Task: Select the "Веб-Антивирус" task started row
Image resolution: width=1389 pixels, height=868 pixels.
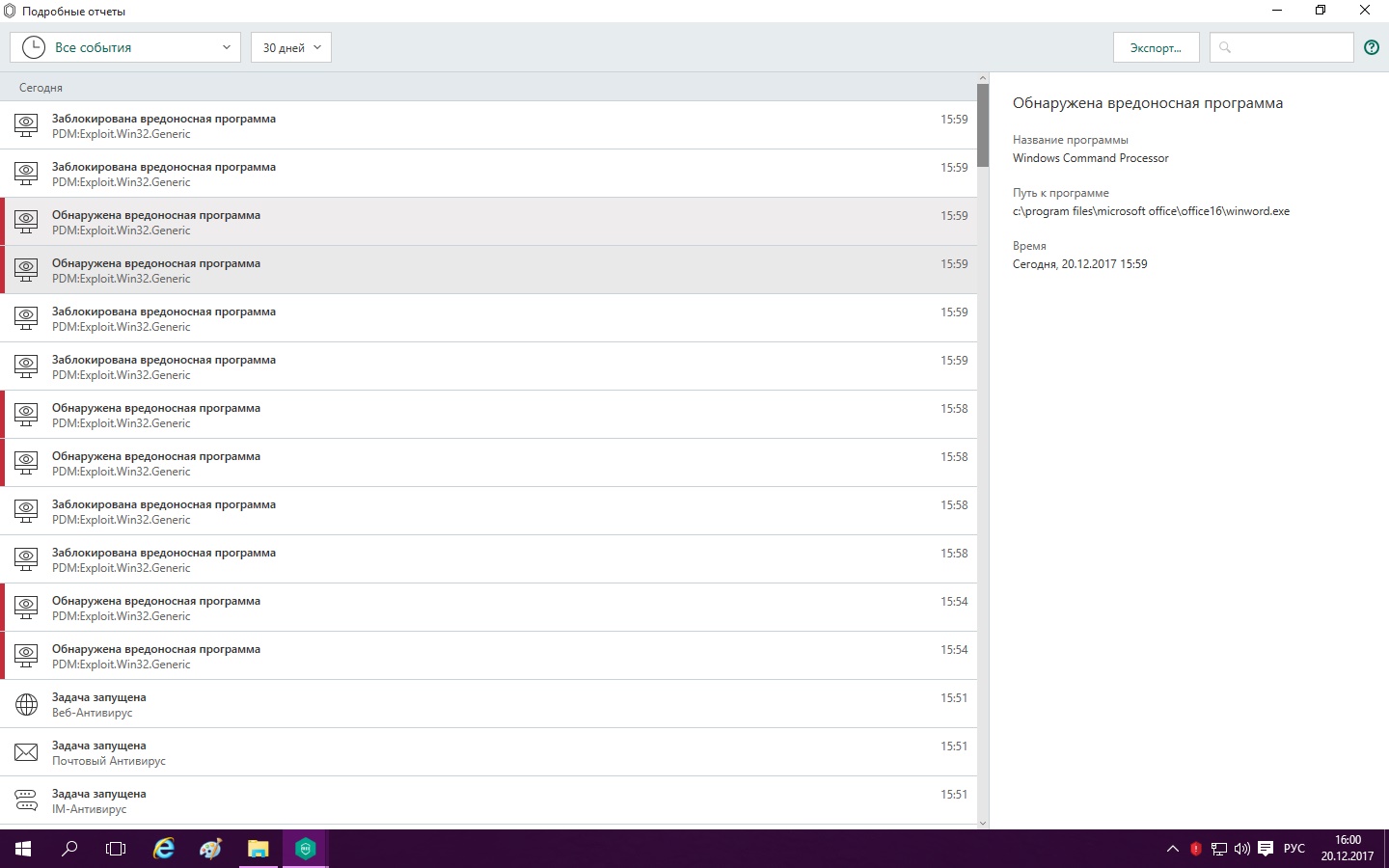Action: pos(488,704)
